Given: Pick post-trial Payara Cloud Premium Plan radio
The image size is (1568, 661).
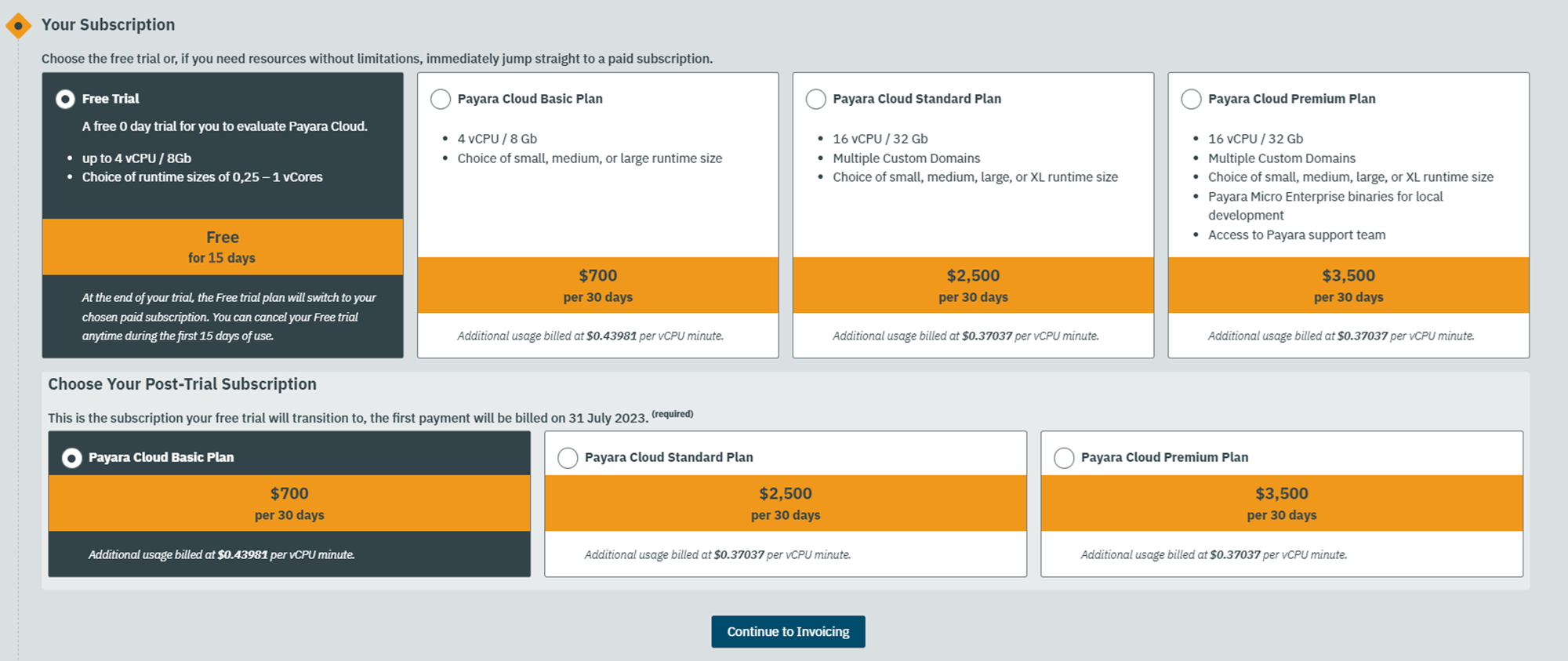Looking at the screenshot, I should (1064, 458).
